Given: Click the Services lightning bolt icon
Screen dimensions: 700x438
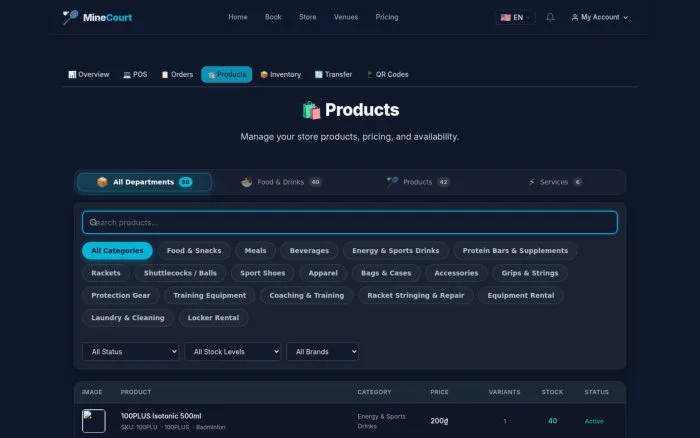Looking at the screenshot, I should coord(532,182).
